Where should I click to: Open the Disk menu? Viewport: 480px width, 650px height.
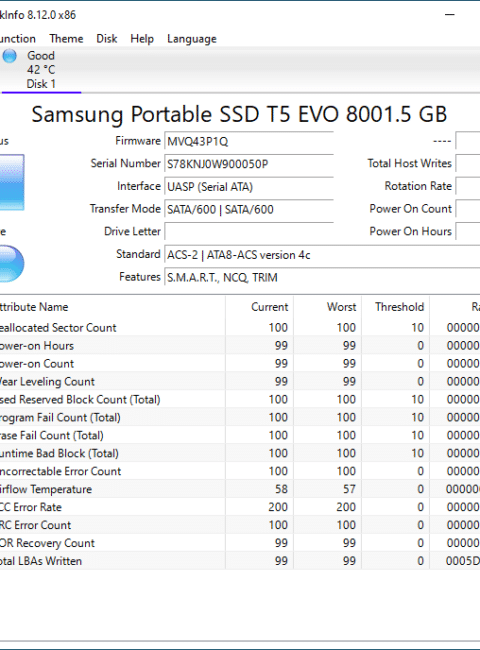[x=107, y=39]
